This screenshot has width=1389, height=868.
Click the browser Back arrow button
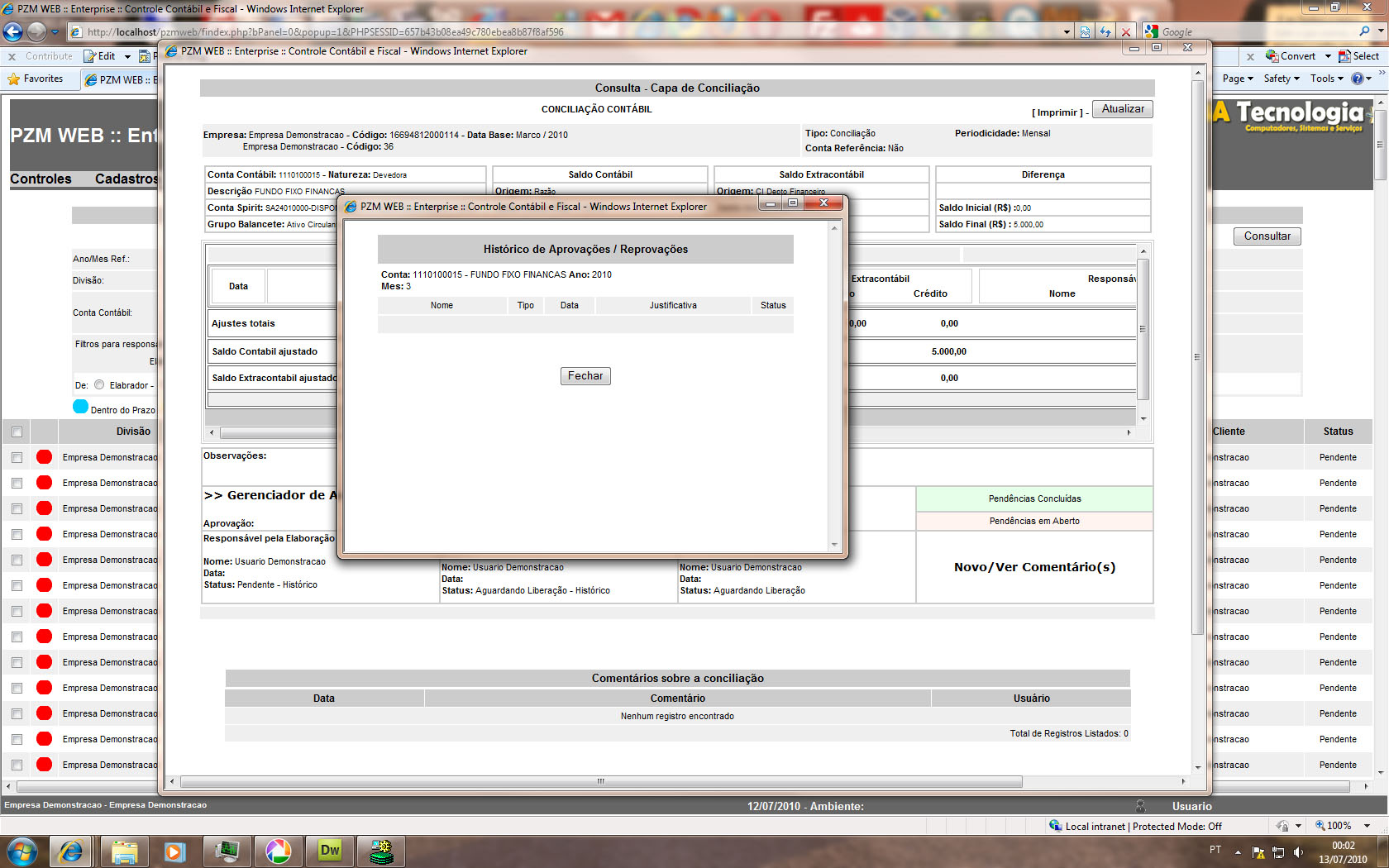coord(12,31)
